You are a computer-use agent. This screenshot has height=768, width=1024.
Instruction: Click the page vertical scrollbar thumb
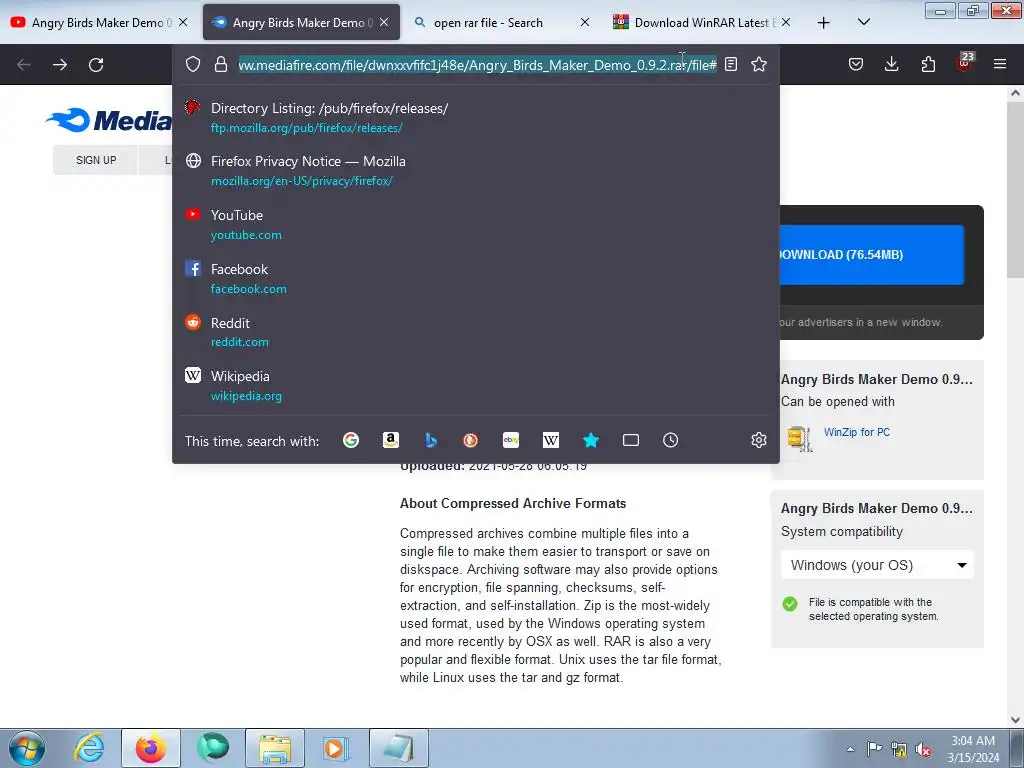click(1015, 189)
